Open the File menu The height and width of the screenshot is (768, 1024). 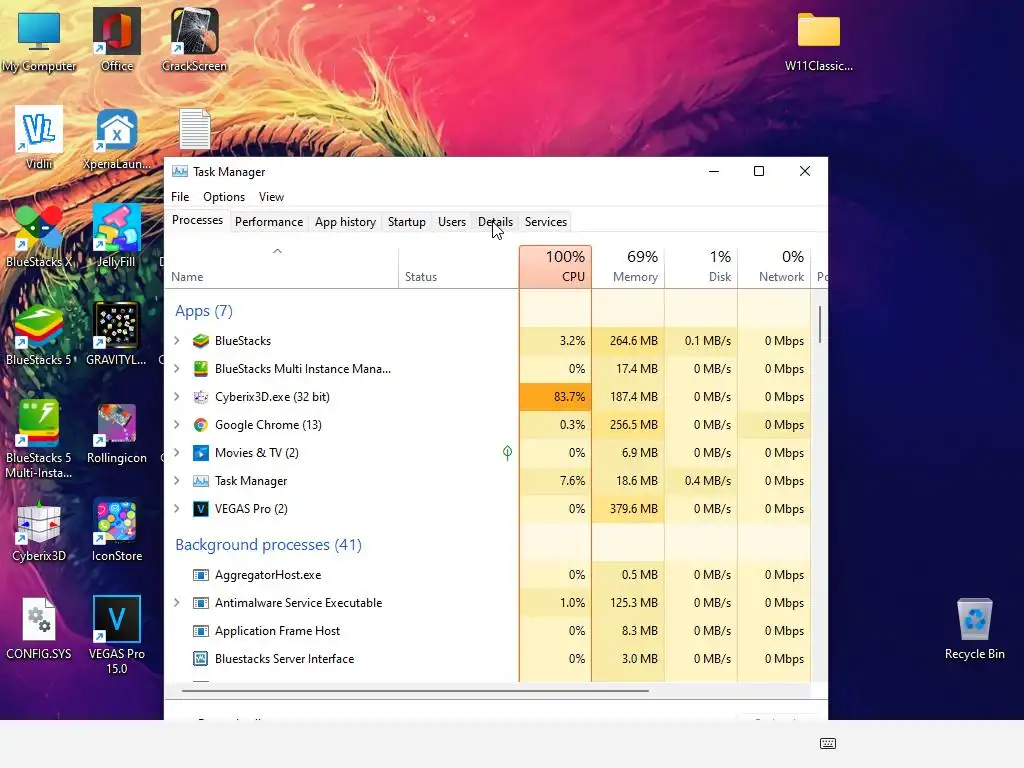[180, 197]
